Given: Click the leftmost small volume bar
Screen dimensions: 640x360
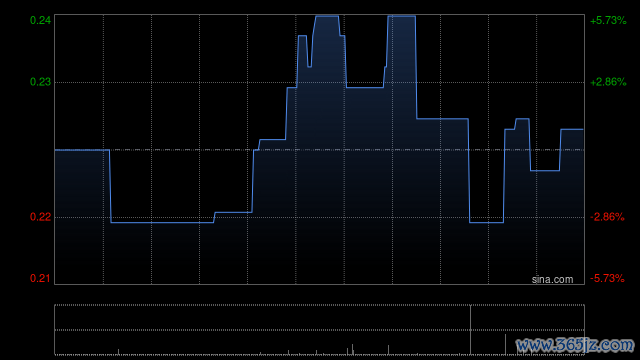Looking at the screenshot, I should (x=118, y=352).
